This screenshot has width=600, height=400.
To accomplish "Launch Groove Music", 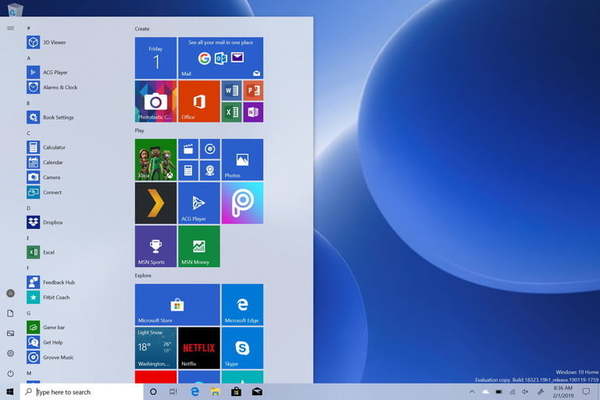I will (50, 357).
